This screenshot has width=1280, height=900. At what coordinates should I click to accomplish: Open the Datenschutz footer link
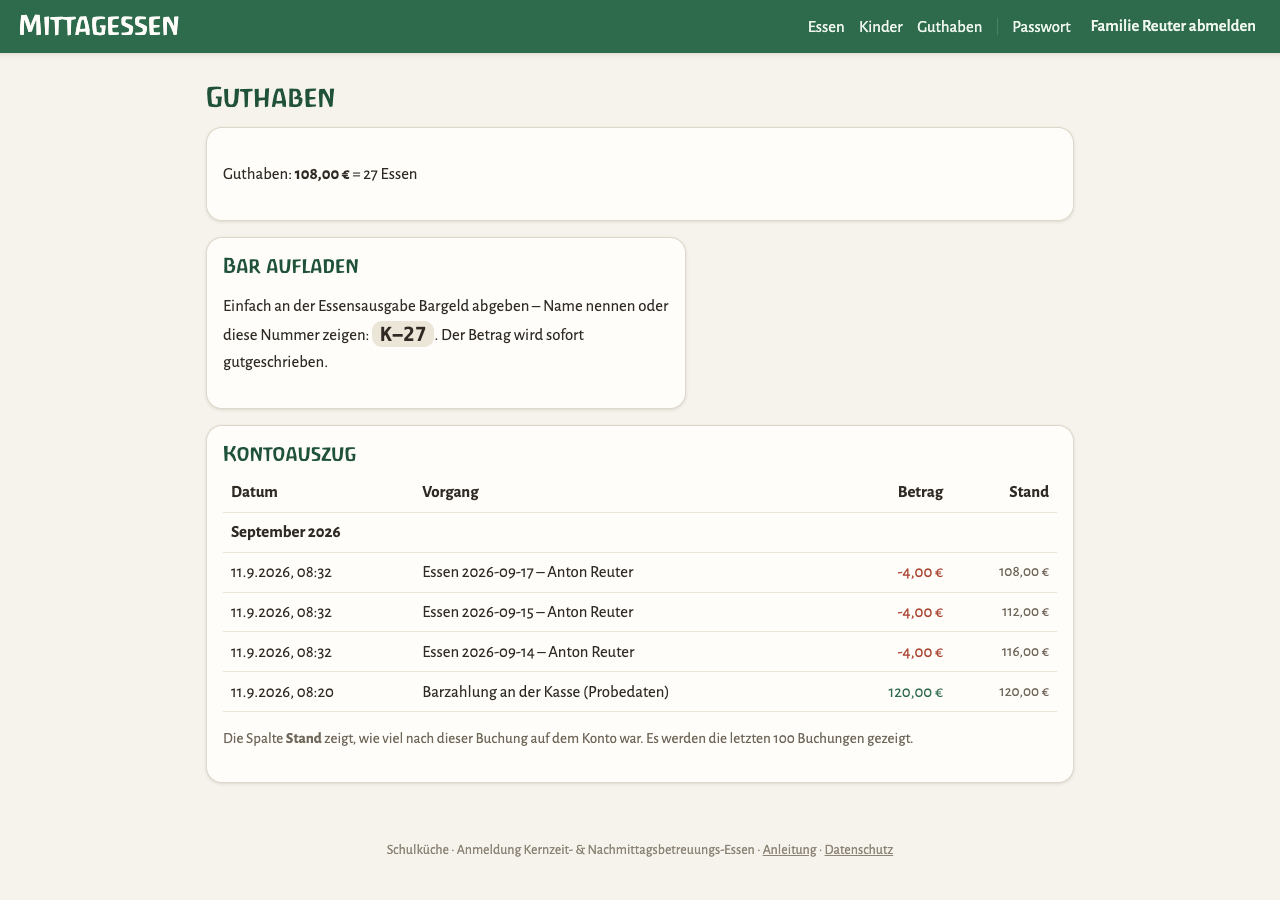coord(858,850)
